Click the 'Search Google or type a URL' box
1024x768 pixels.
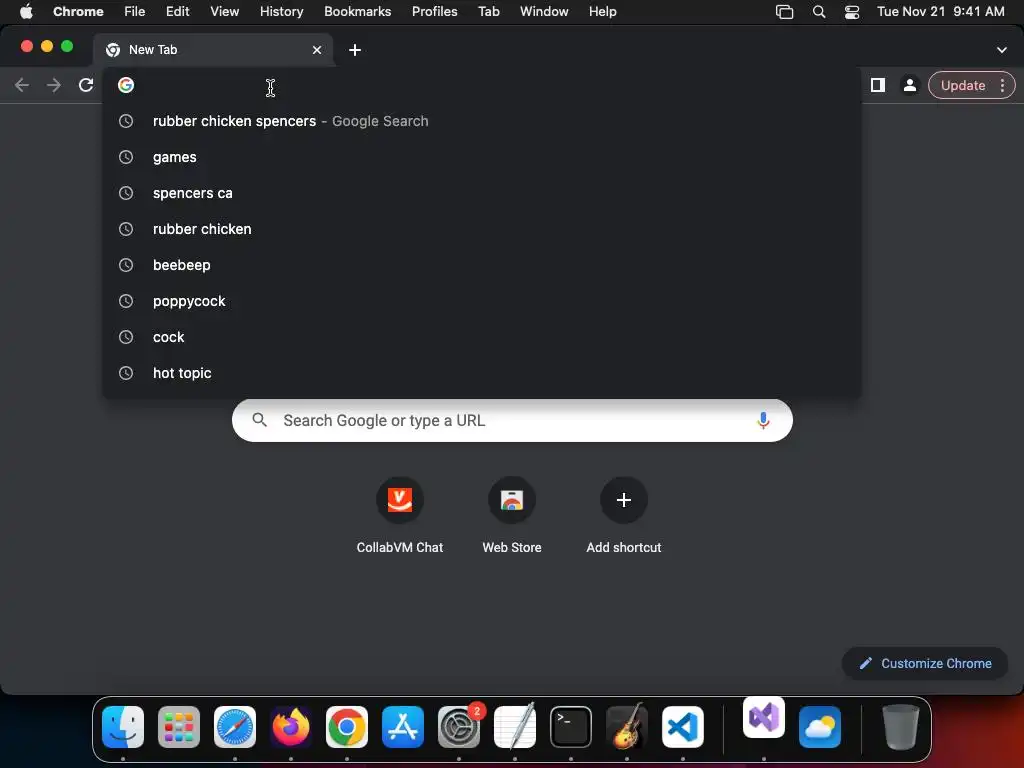[x=512, y=420]
